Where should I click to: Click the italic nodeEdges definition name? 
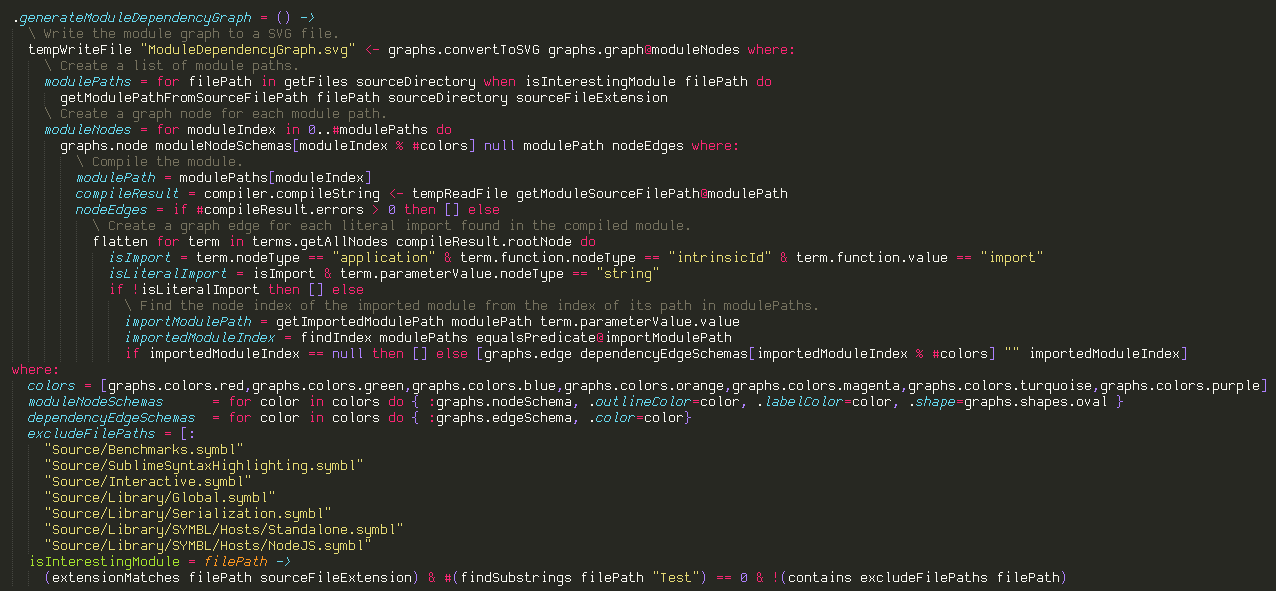pyautogui.click(x=112, y=209)
